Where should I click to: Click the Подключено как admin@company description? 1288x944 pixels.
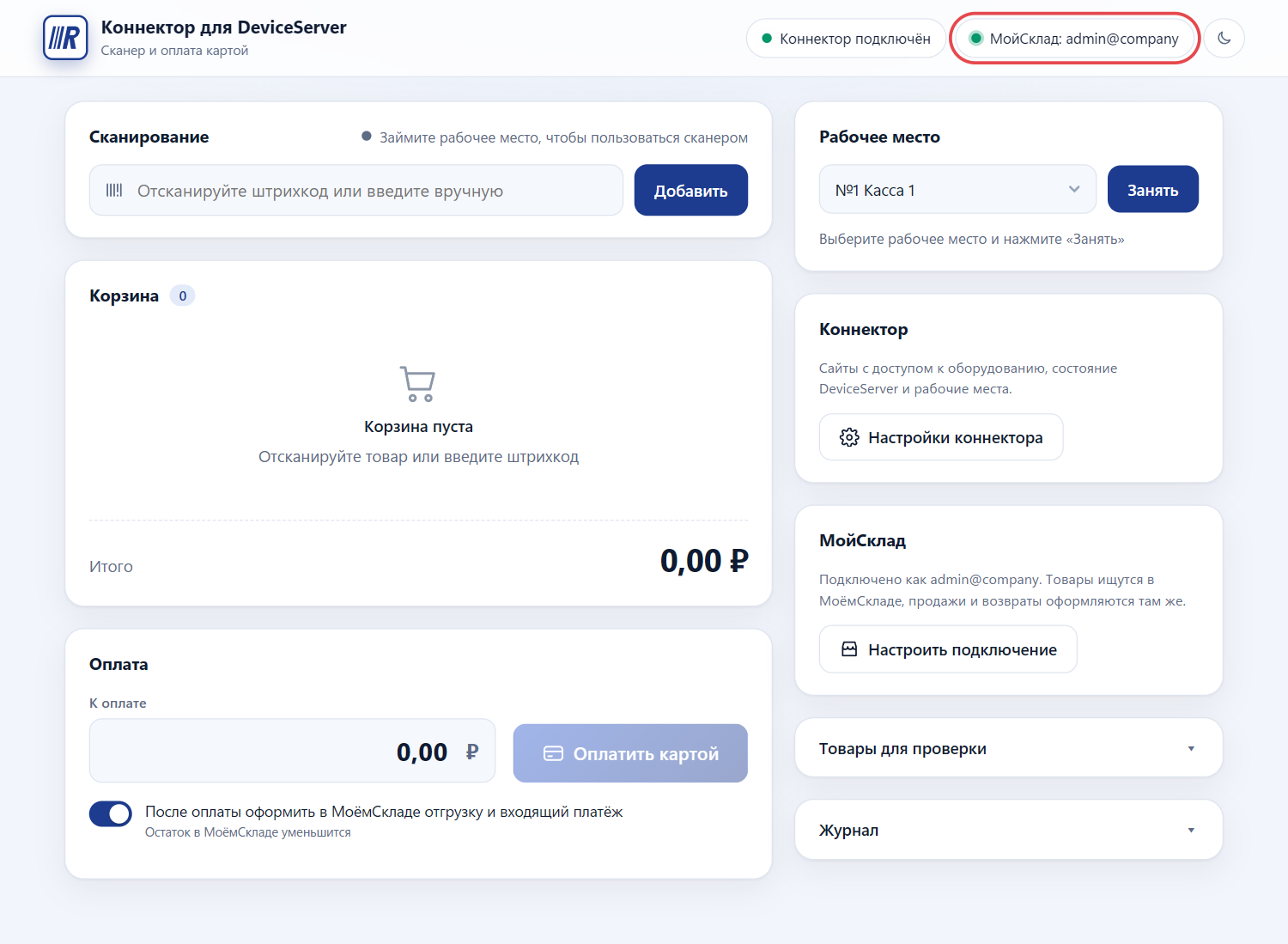click(1002, 590)
